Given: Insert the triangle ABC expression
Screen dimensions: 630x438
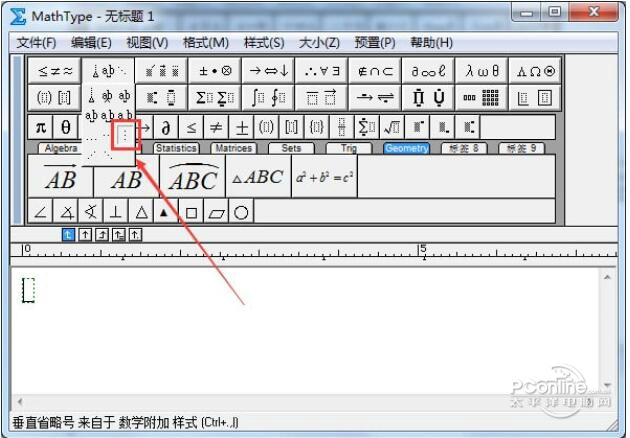Looking at the screenshot, I should click(258, 176).
